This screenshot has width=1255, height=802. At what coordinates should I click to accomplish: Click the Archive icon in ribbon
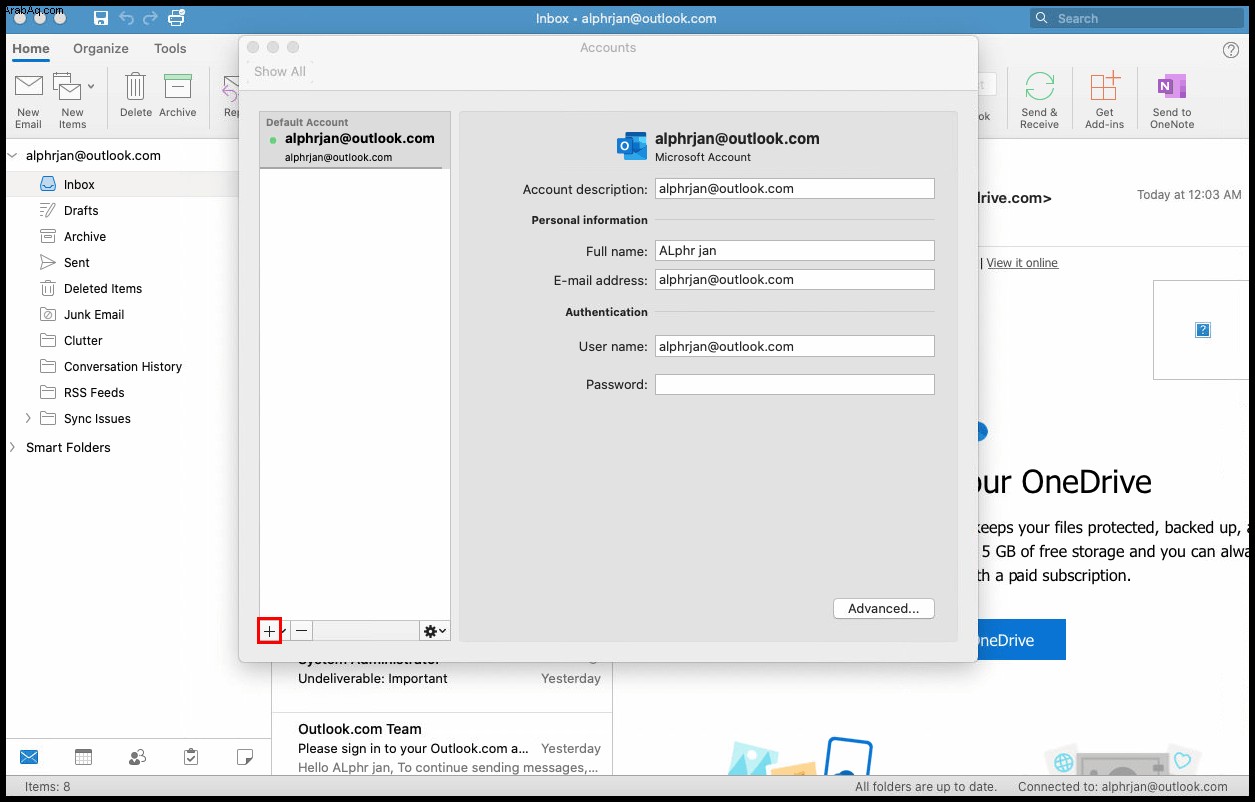[177, 87]
